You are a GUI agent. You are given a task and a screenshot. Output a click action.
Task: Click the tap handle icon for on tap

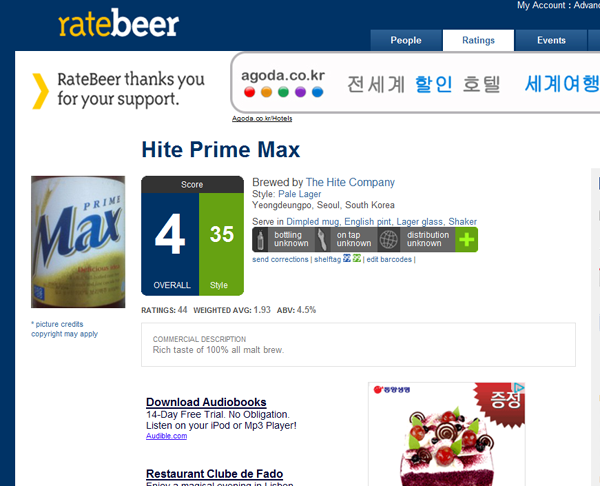click(x=323, y=240)
